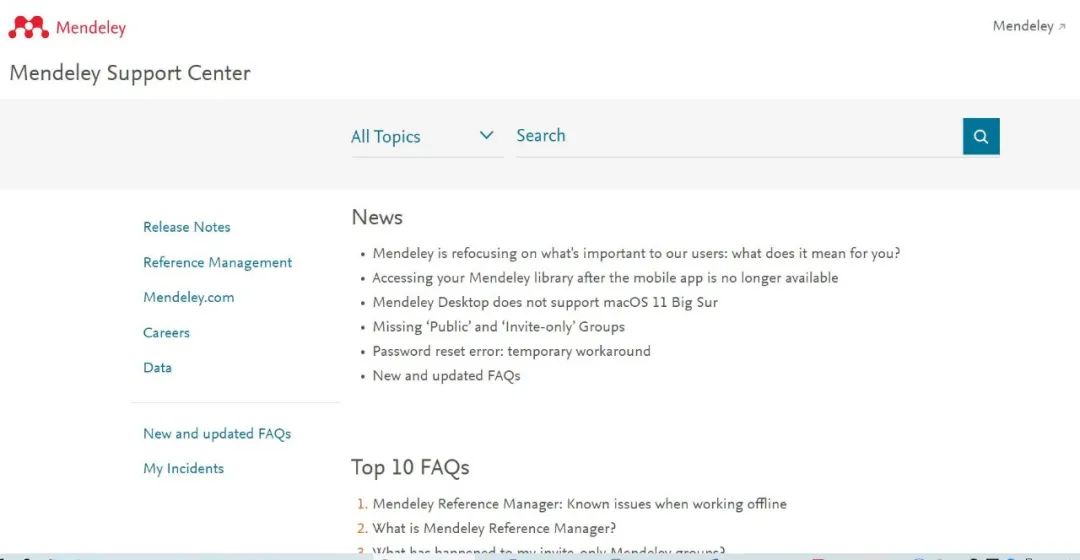1080x560 pixels.
Task: View My Incidents page
Action: point(183,468)
